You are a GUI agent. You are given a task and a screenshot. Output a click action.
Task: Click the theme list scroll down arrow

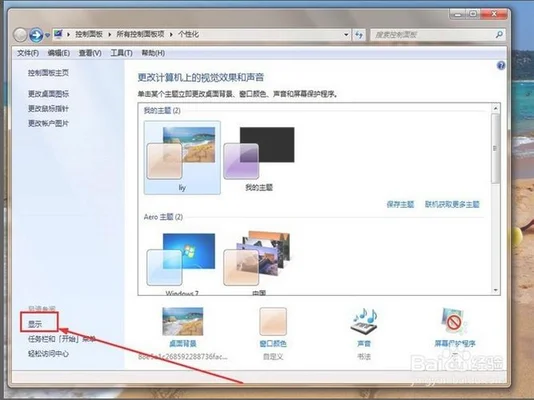(496, 290)
